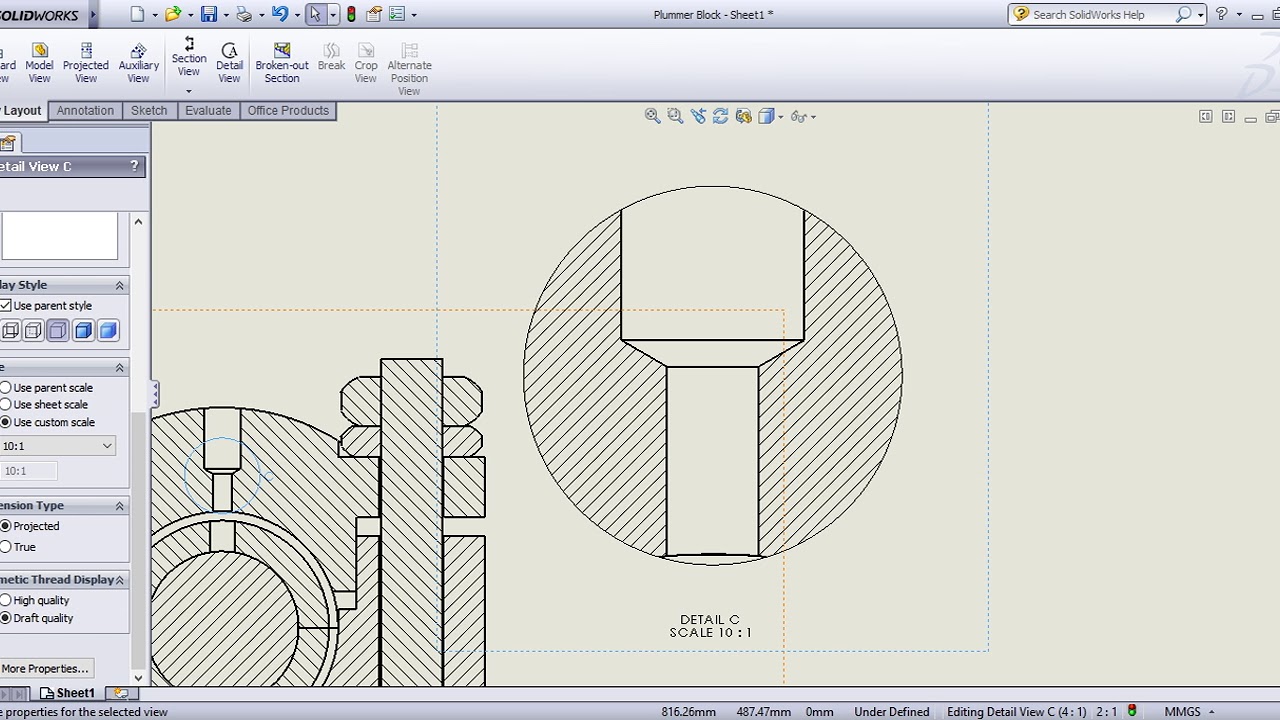This screenshot has height=720, width=1280.
Task: Select the Use parent scale option
Action: 47,387
